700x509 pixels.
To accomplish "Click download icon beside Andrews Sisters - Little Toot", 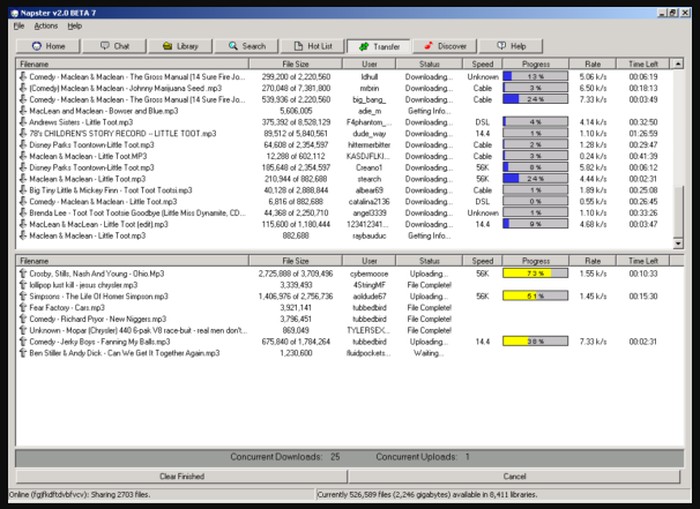I will click(x=23, y=122).
